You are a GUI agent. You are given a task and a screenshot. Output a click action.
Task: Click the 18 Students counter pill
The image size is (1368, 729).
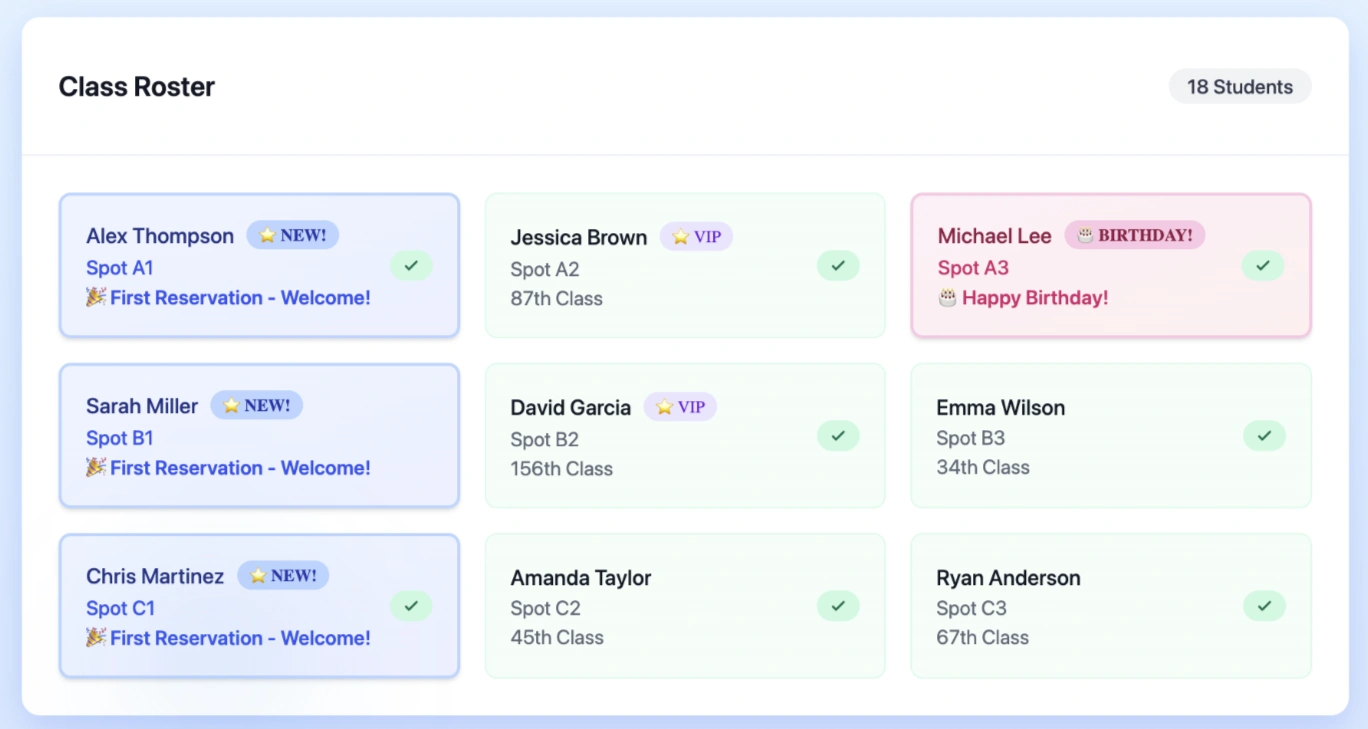click(x=1240, y=86)
